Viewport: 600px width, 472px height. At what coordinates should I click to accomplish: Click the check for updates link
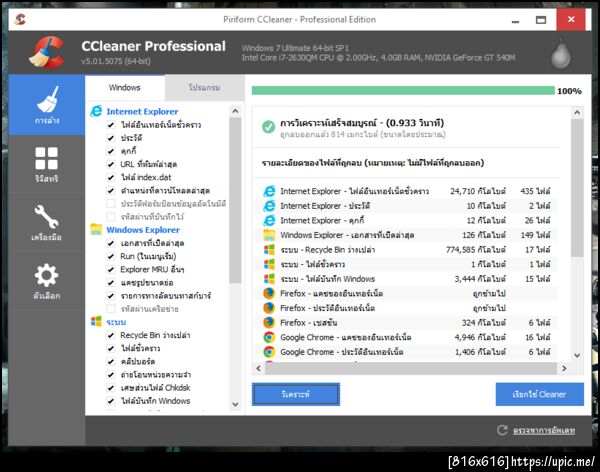pyautogui.click(x=544, y=431)
